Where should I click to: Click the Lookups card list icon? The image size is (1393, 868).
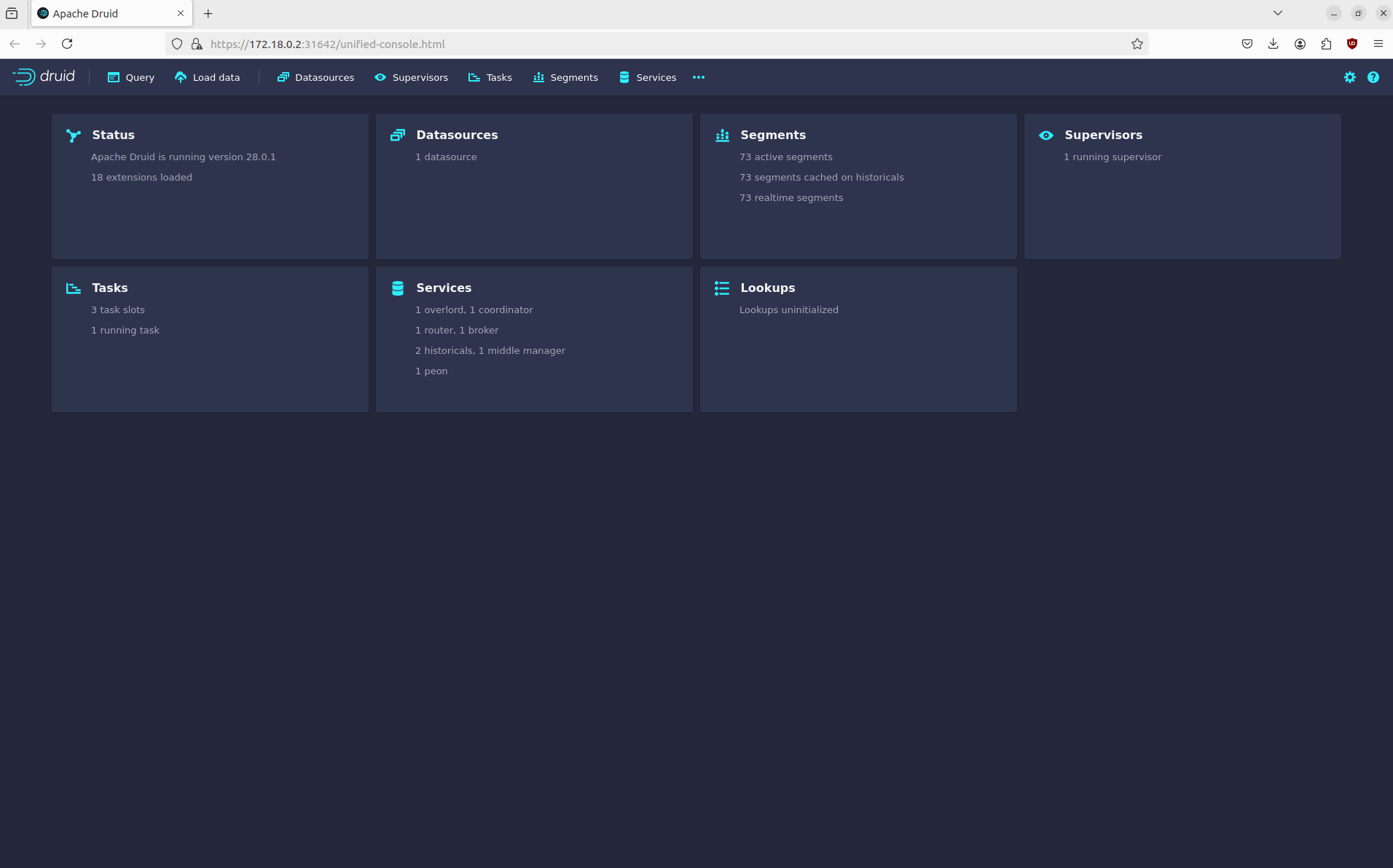point(722,288)
